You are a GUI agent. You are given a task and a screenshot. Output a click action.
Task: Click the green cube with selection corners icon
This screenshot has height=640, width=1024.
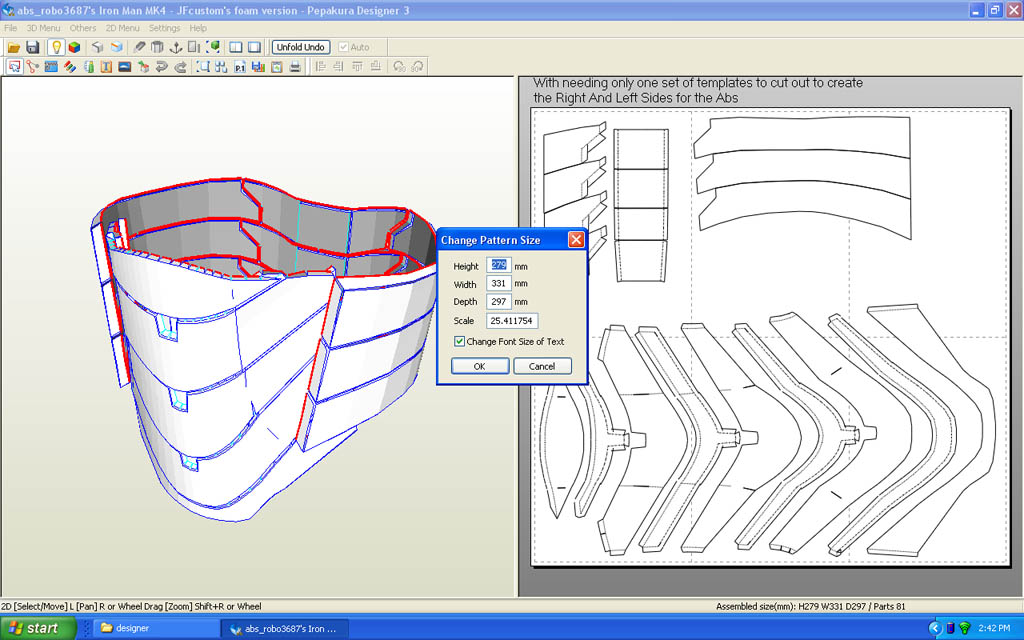(x=213, y=47)
